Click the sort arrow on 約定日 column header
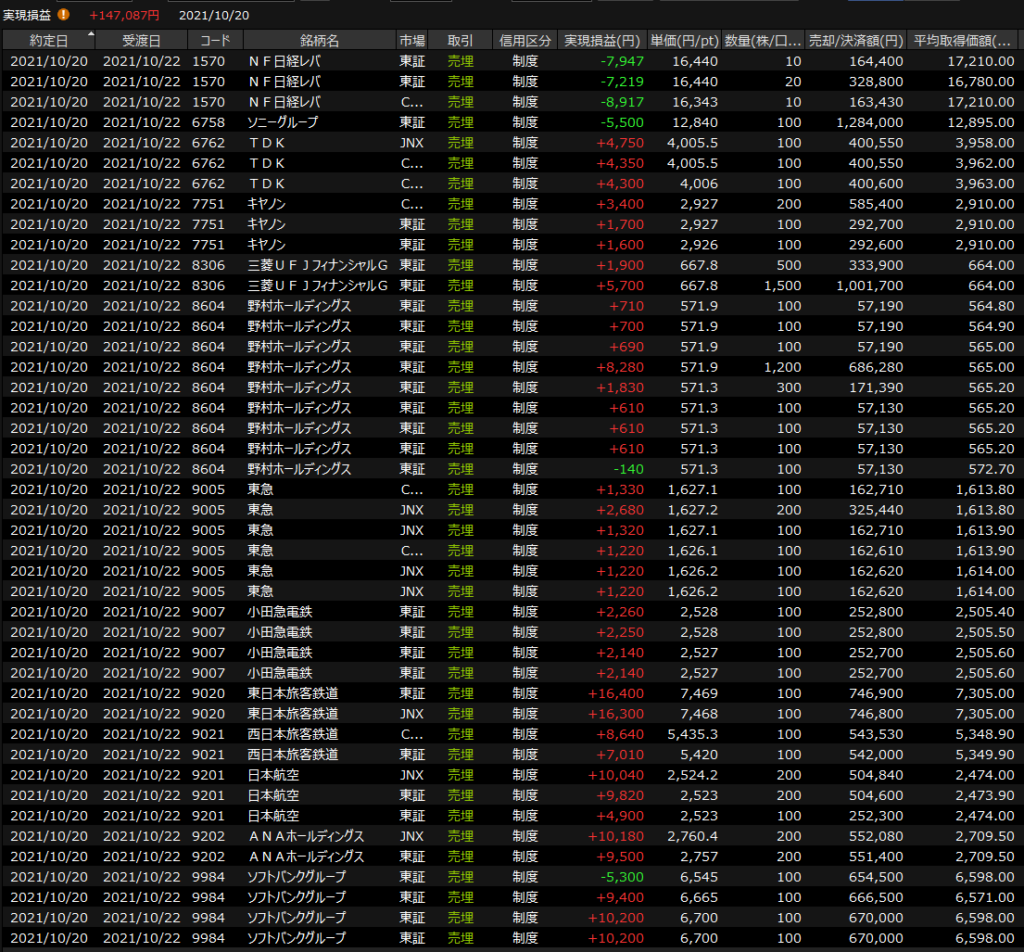Viewport: 1024px width, 952px height. point(92,34)
